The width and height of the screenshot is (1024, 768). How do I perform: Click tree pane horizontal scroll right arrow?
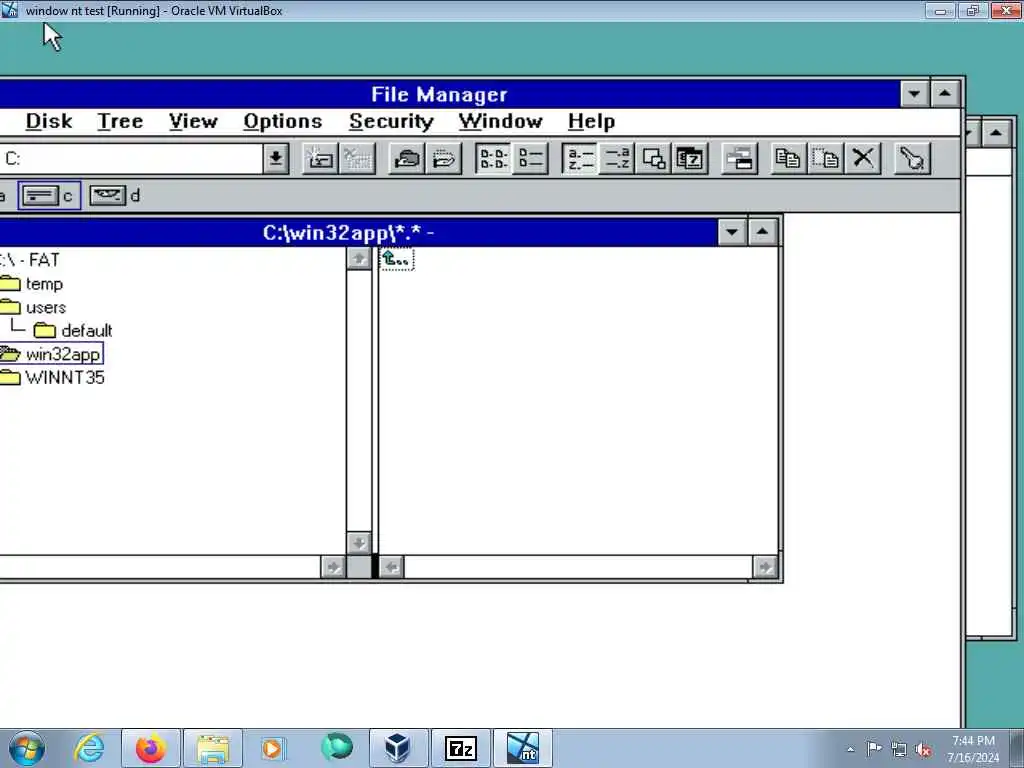click(x=333, y=567)
